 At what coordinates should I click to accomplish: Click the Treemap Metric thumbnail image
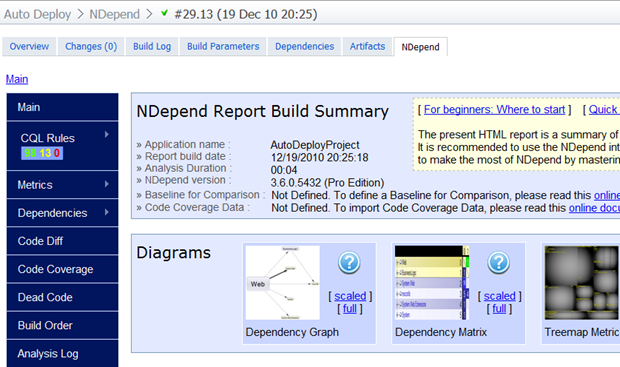(x=581, y=283)
